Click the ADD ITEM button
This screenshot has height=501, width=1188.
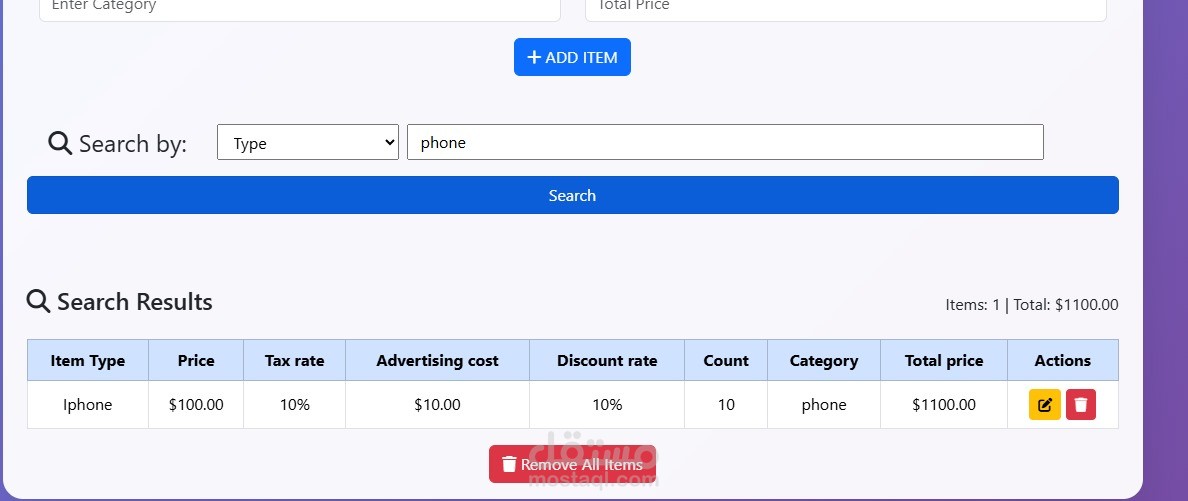[x=572, y=57]
